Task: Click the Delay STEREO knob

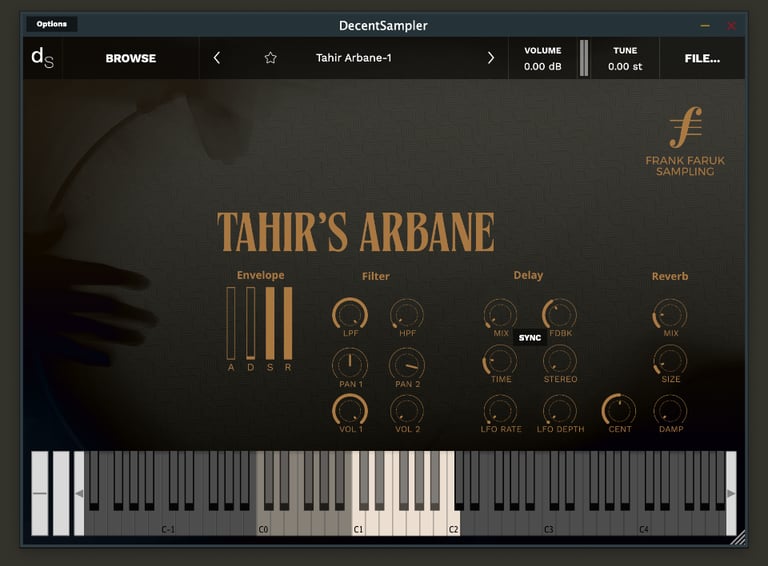Action: [559, 361]
